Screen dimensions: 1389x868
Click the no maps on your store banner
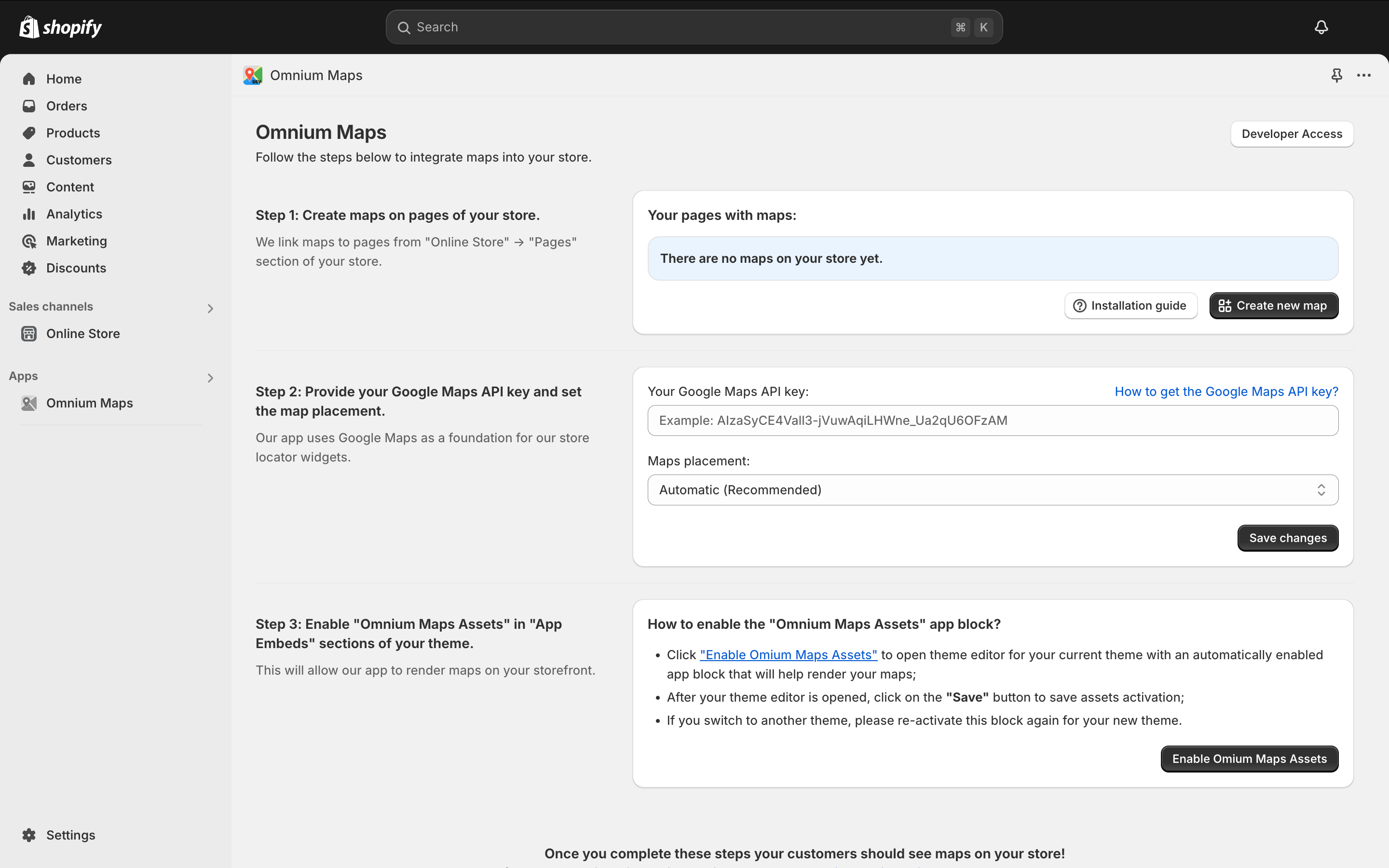click(x=993, y=258)
